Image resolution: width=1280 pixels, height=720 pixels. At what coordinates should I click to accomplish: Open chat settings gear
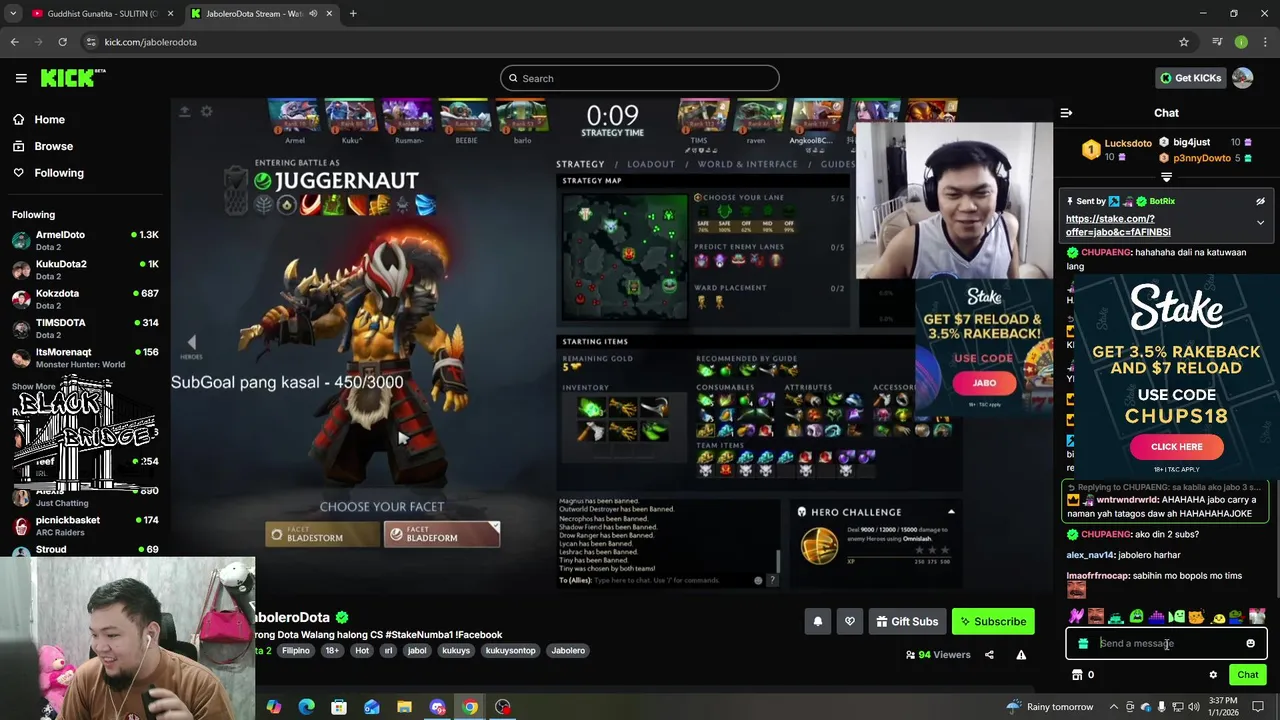(x=1213, y=675)
